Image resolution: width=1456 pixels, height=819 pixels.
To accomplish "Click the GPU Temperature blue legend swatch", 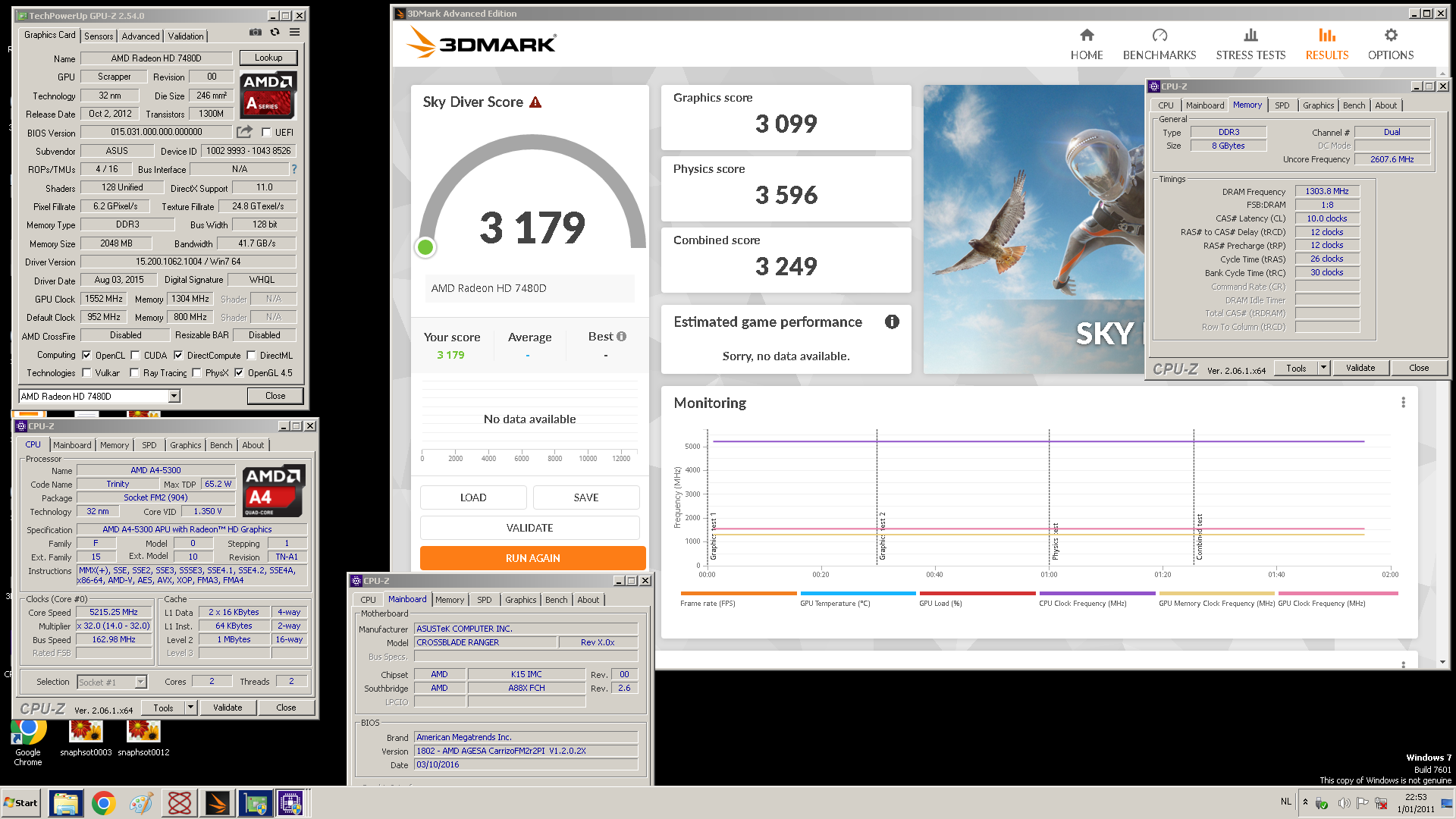I will coord(858,593).
